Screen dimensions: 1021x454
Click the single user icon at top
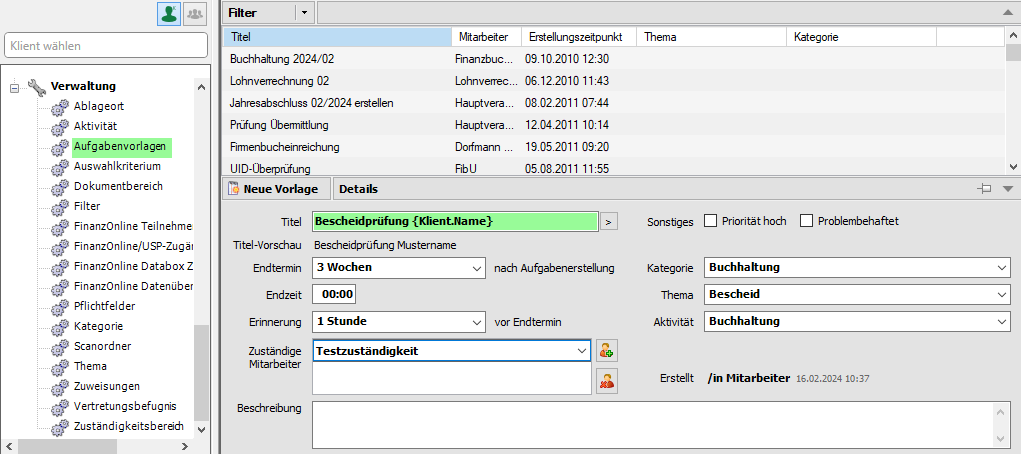coord(168,14)
